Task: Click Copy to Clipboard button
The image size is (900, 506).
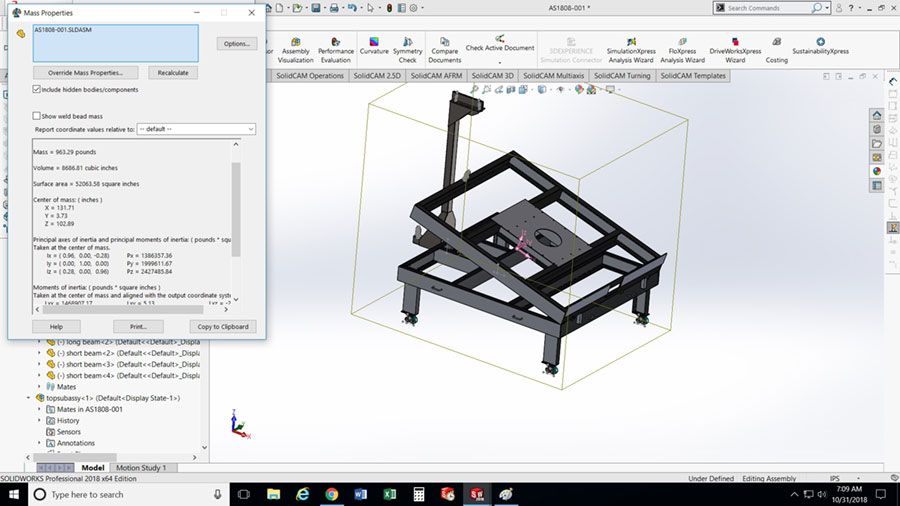Action: pos(223,326)
